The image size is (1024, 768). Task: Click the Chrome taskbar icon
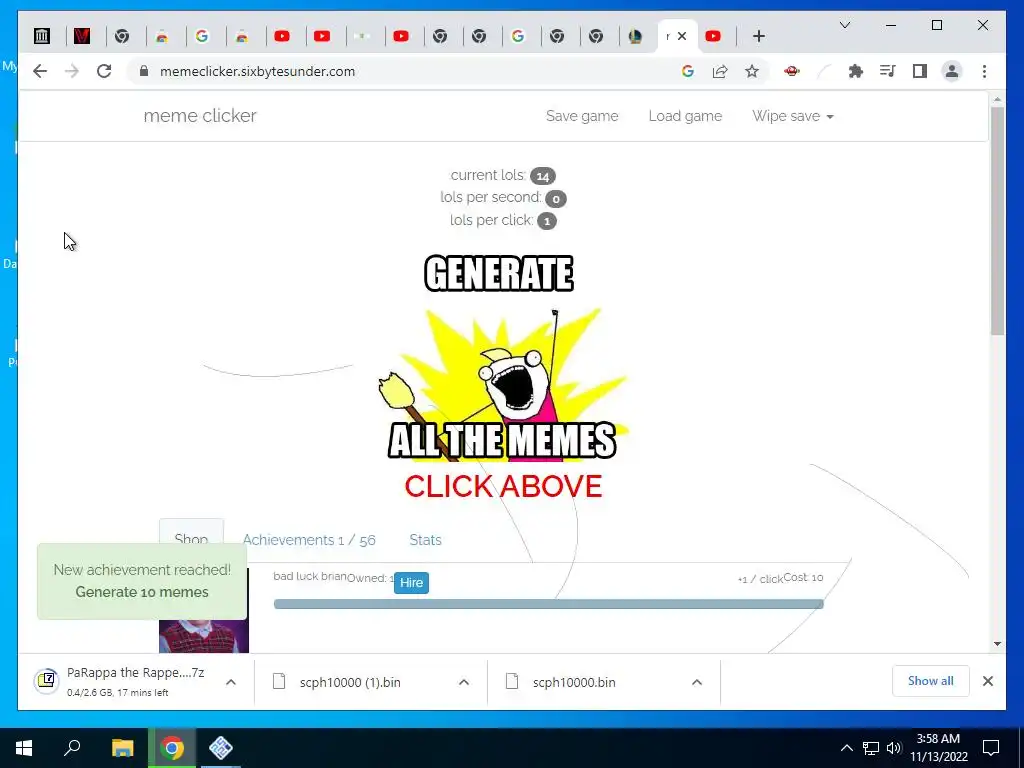click(x=172, y=748)
